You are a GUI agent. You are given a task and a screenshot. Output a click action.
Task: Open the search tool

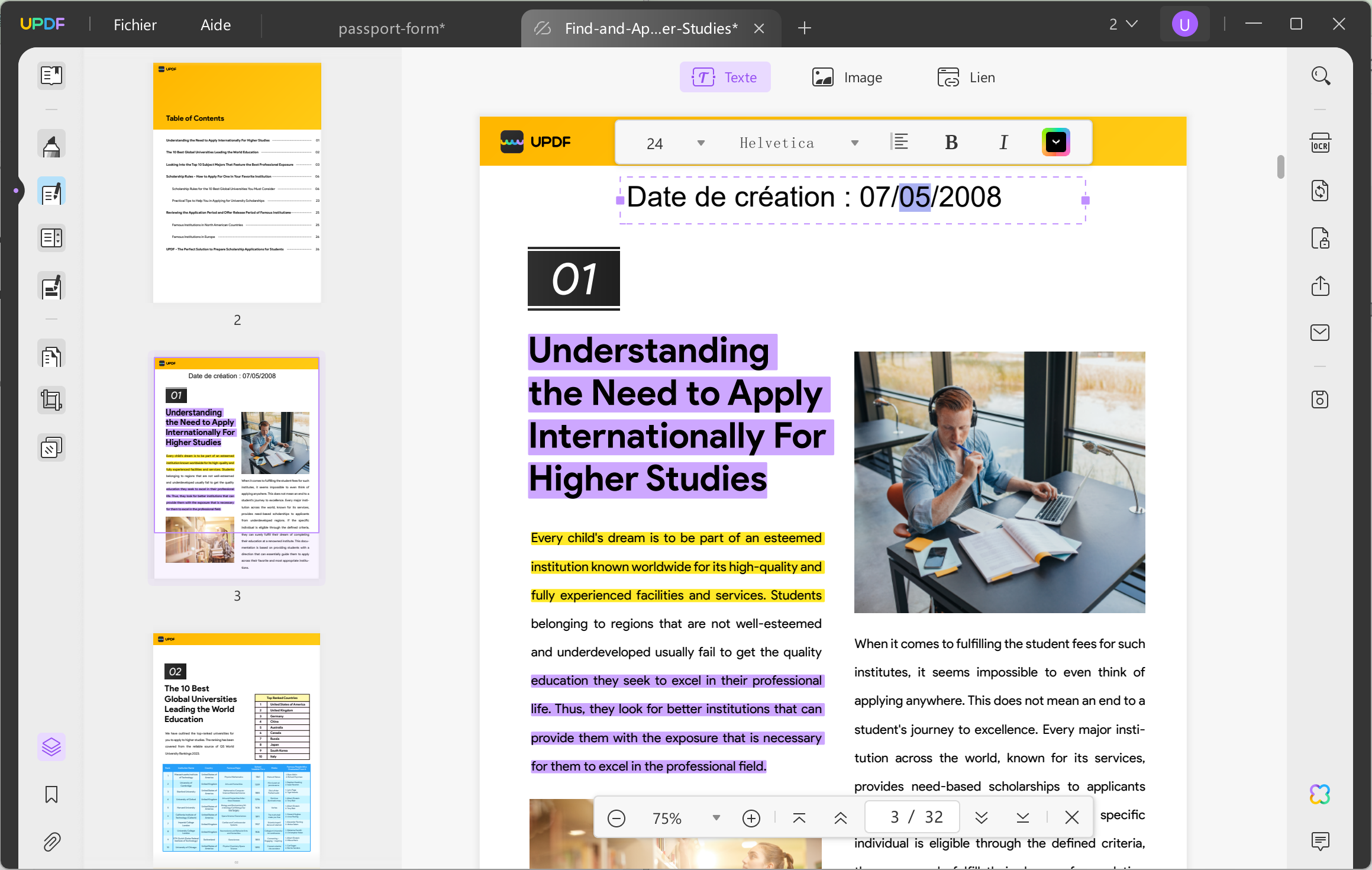1321,76
